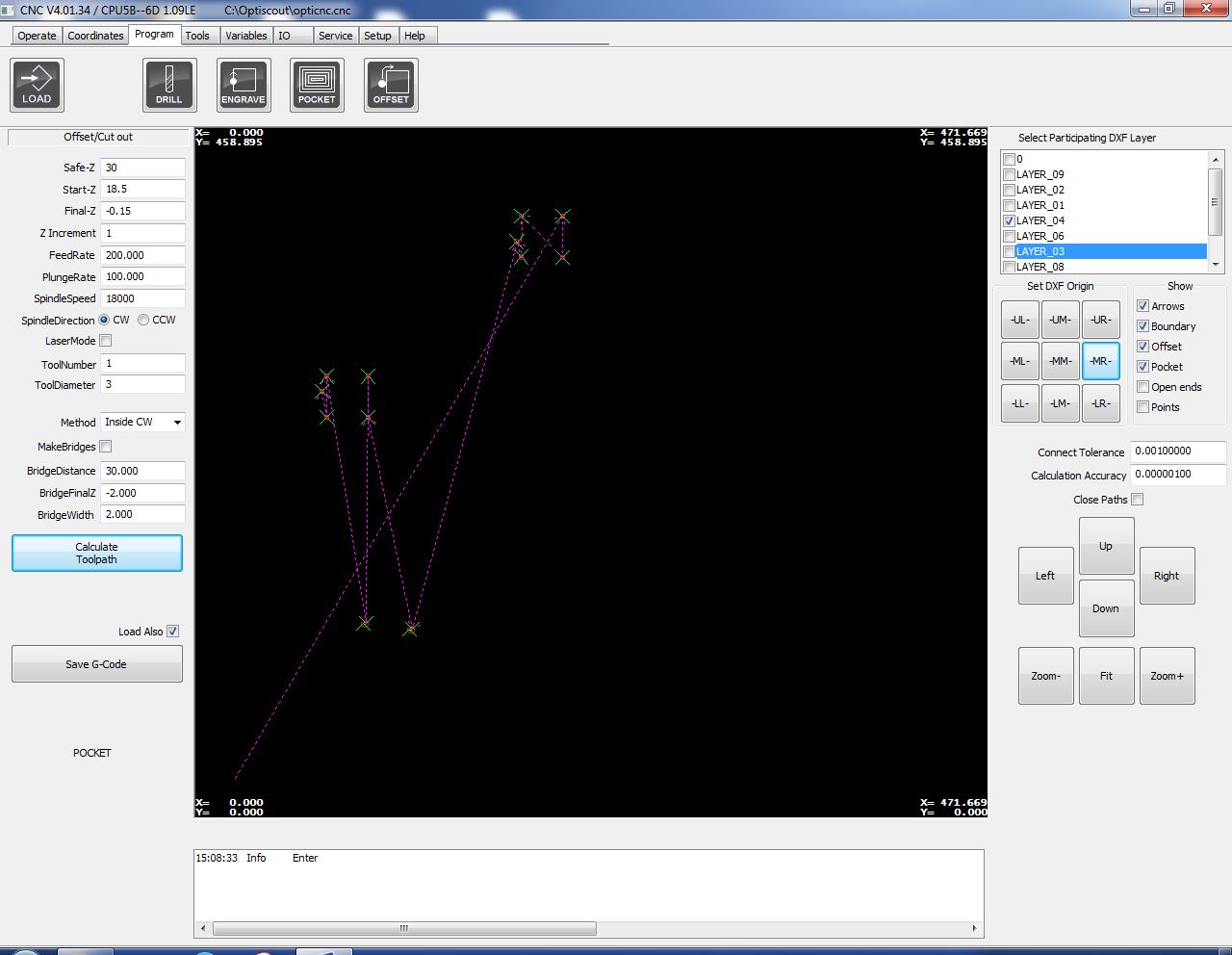This screenshot has width=1232, height=955.
Task: Click the SpindleSpeed input field
Action: tap(143, 298)
